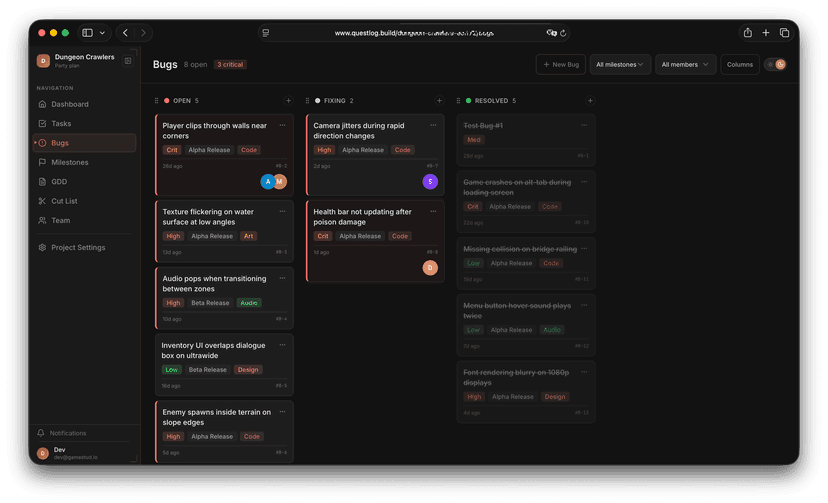Click the 3 critical badge
Viewport: 828px width, 503px height.
230,64
